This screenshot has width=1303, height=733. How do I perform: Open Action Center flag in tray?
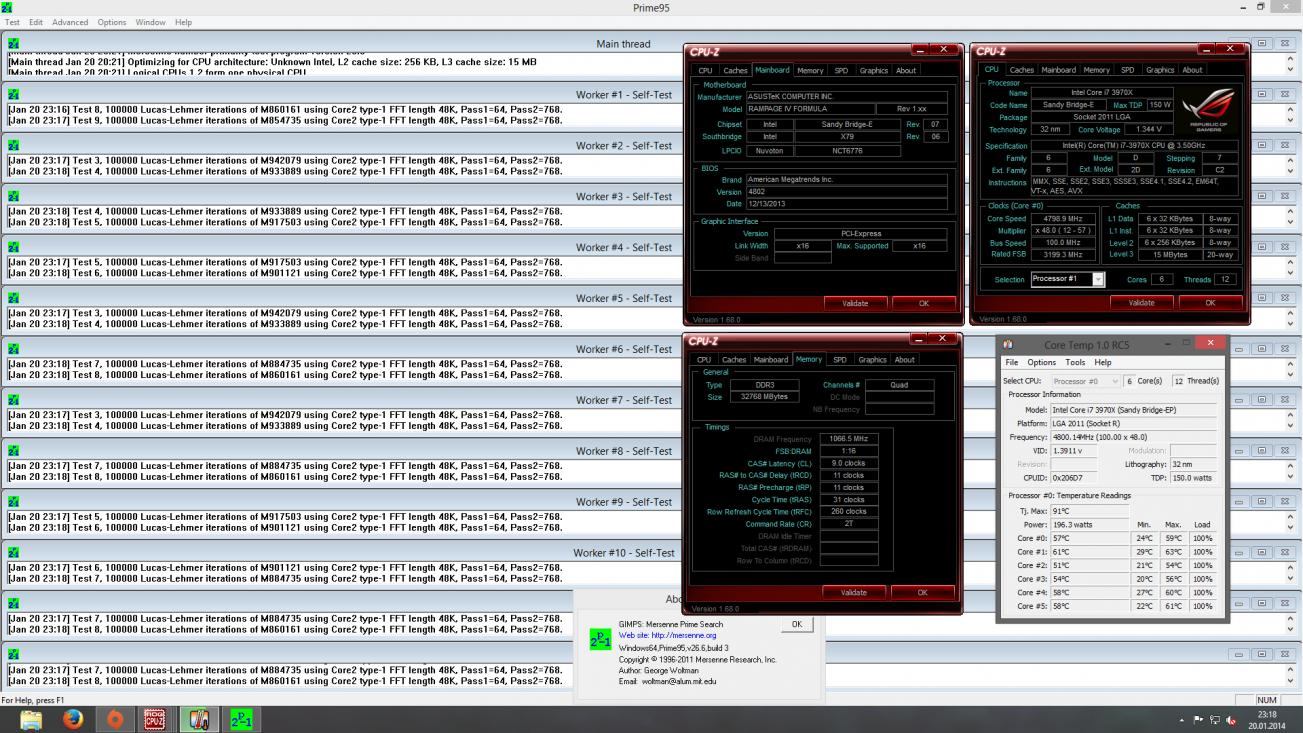1198,720
